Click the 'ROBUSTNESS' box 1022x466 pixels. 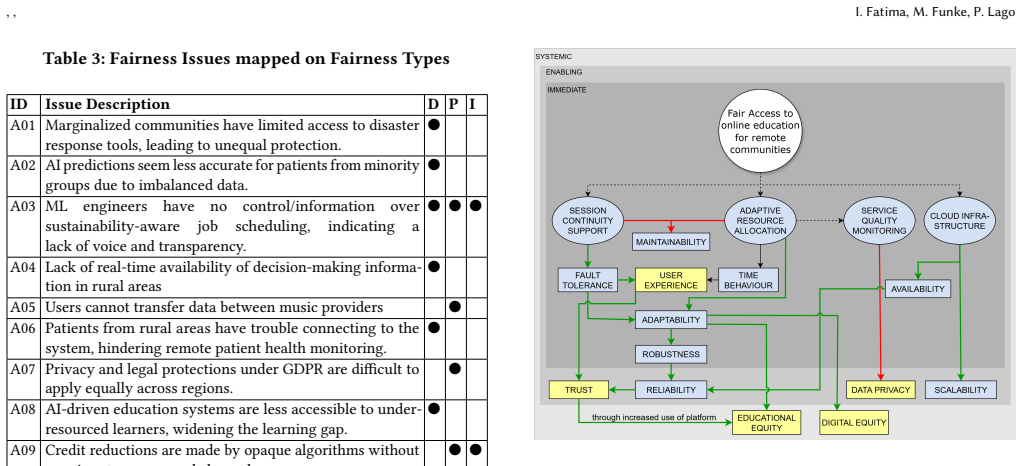coord(671,355)
